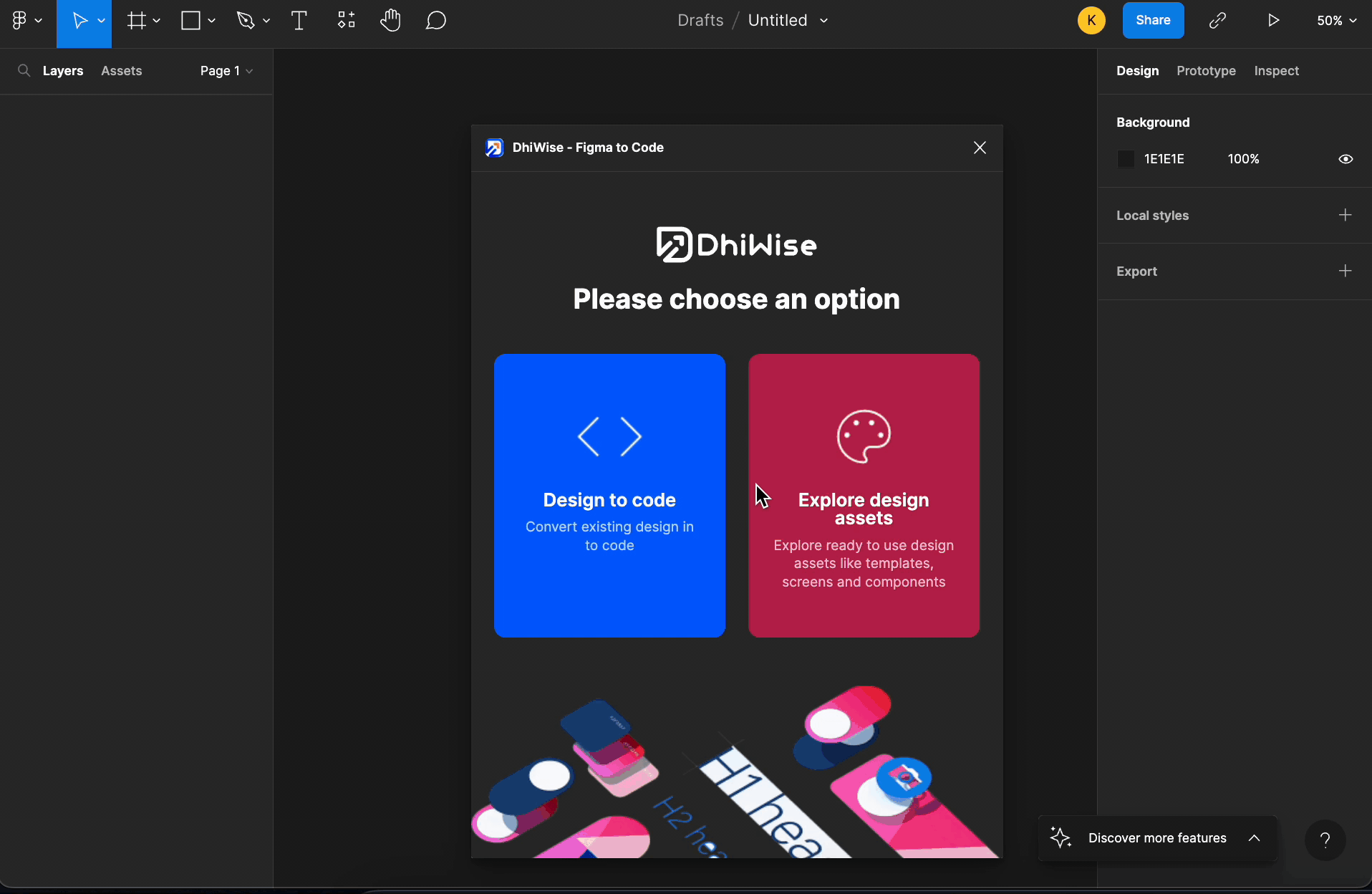Click the Drafts breadcrumb

pos(700,21)
